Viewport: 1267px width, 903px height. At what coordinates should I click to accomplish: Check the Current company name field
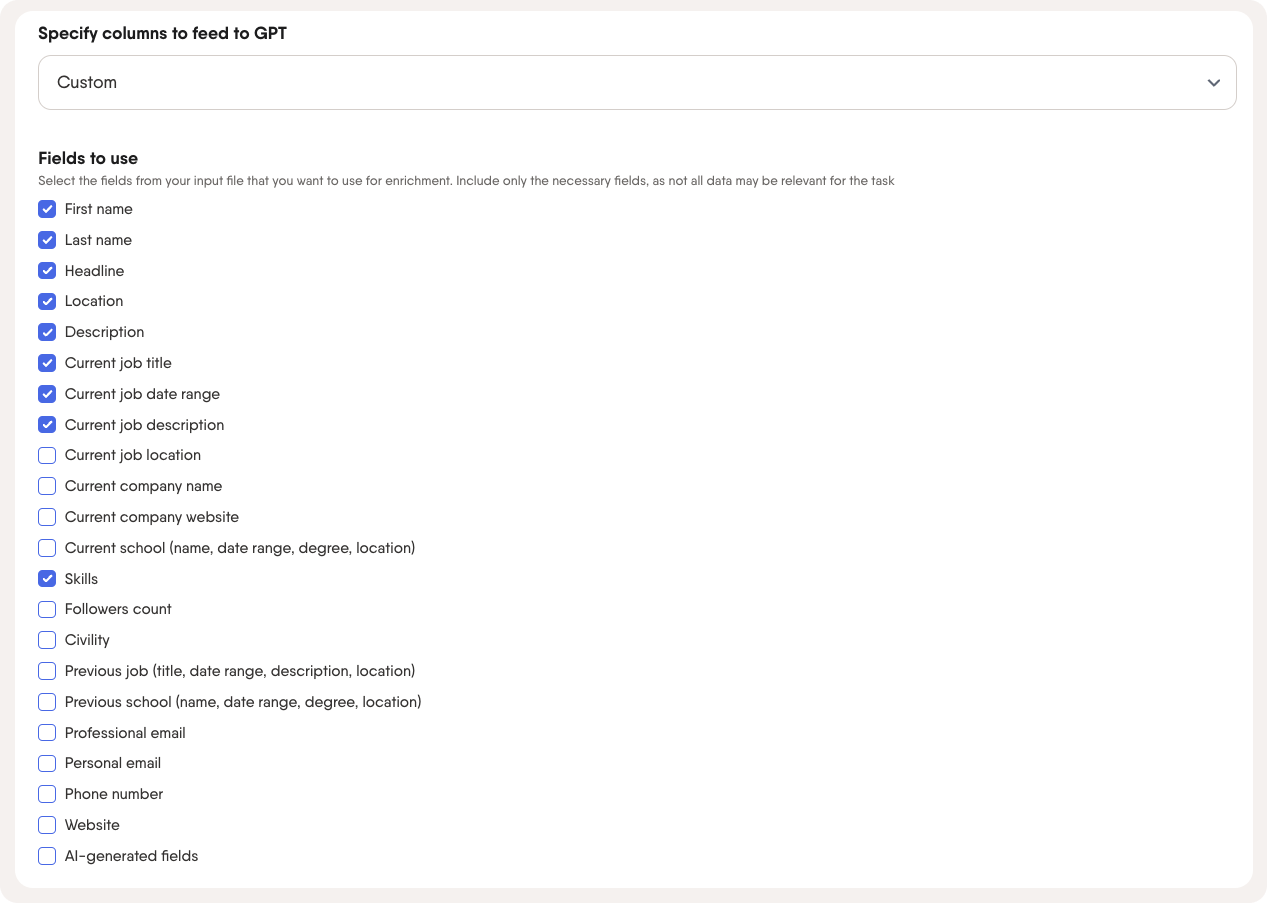coord(47,486)
